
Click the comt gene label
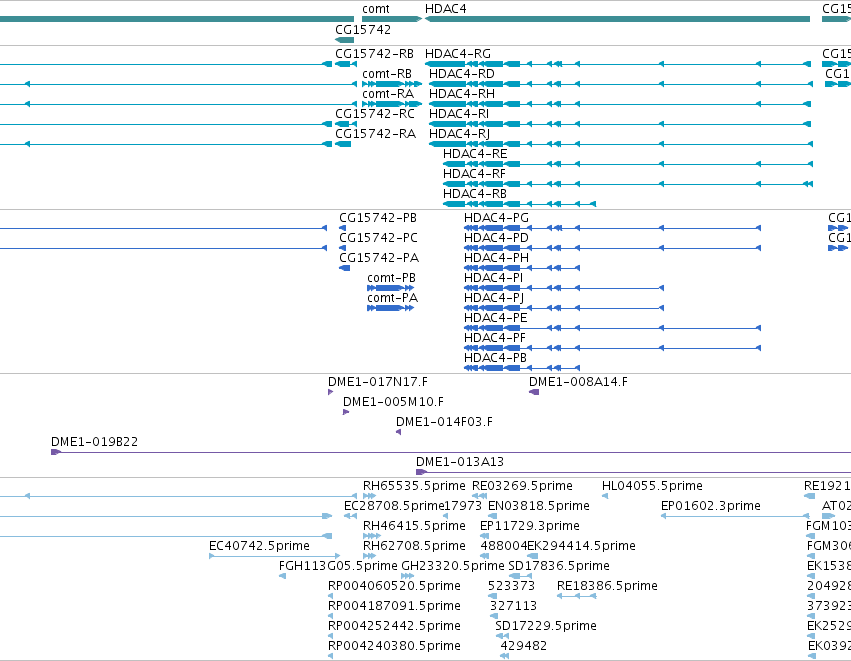click(x=376, y=9)
